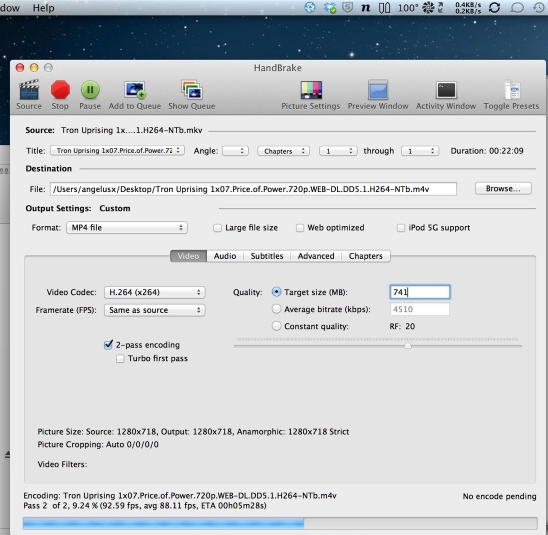
Task: Open the Video Codec dropdown
Action: coord(154,292)
